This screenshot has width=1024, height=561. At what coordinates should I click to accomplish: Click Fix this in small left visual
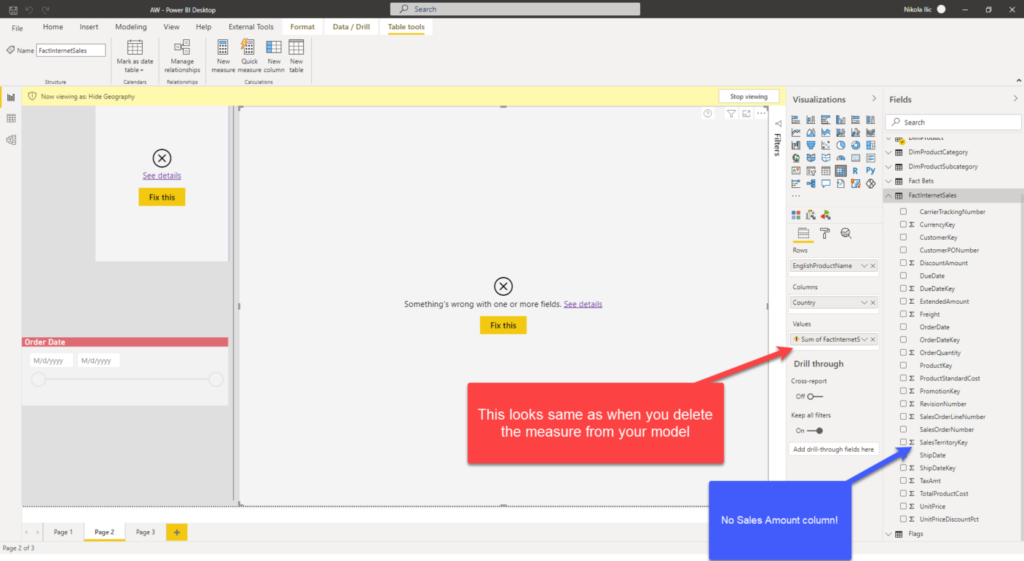point(161,197)
